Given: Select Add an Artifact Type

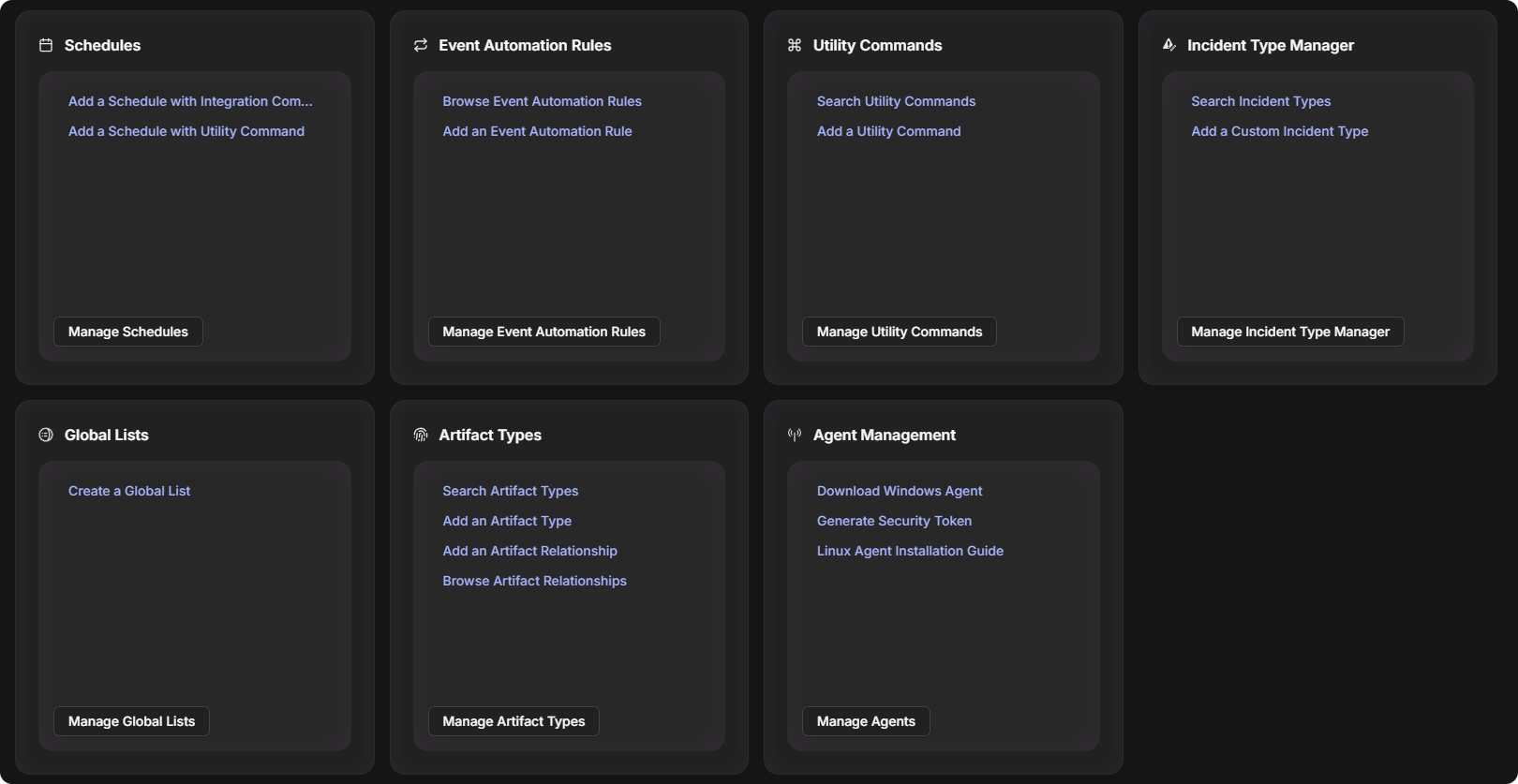Looking at the screenshot, I should coord(507,521).
